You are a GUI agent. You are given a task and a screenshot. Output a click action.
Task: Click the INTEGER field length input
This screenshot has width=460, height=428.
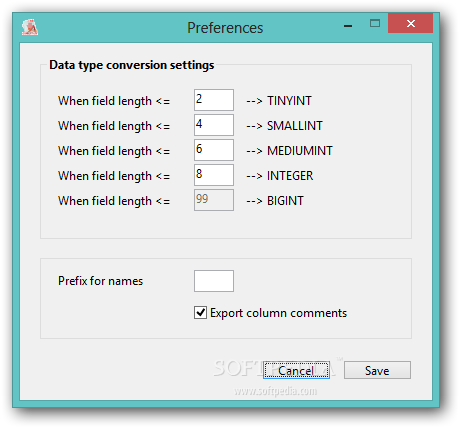click(214, 175)
